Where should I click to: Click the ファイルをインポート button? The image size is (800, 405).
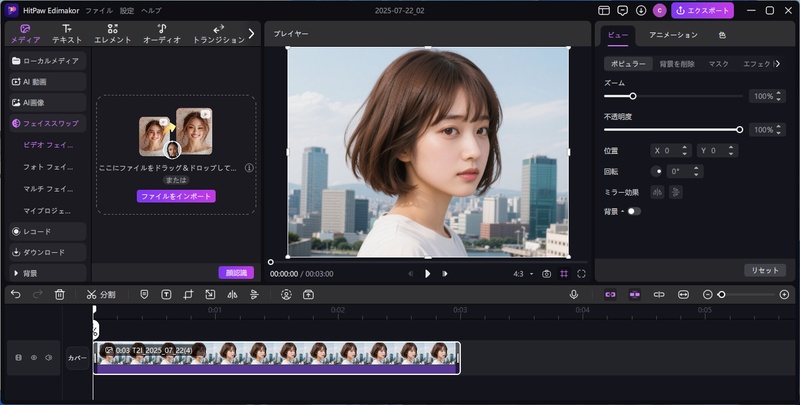tap(176, 196)
